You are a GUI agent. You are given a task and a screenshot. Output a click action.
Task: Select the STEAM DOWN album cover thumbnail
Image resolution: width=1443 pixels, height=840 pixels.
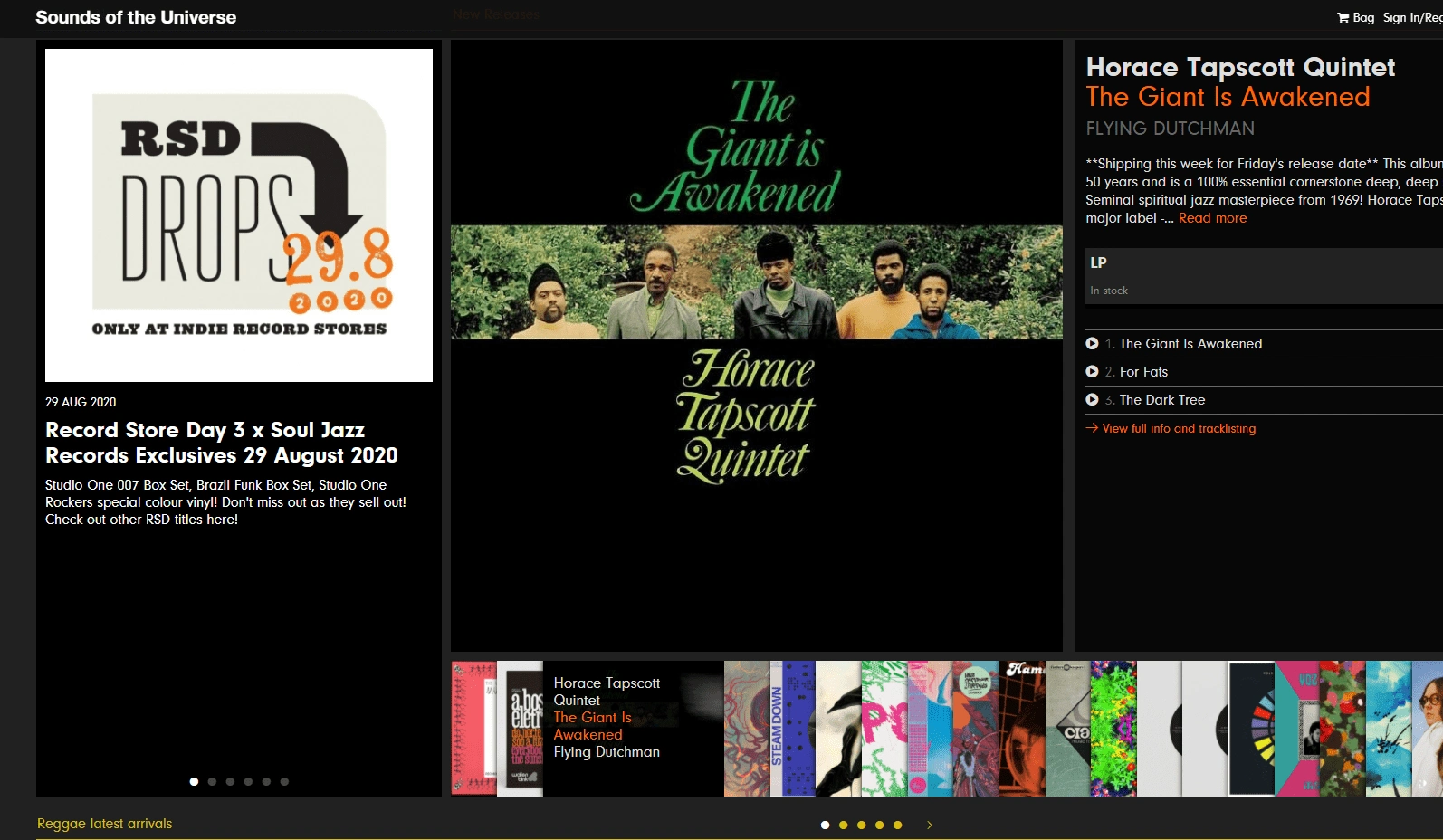pyautogui.click(x=793, y=729)
